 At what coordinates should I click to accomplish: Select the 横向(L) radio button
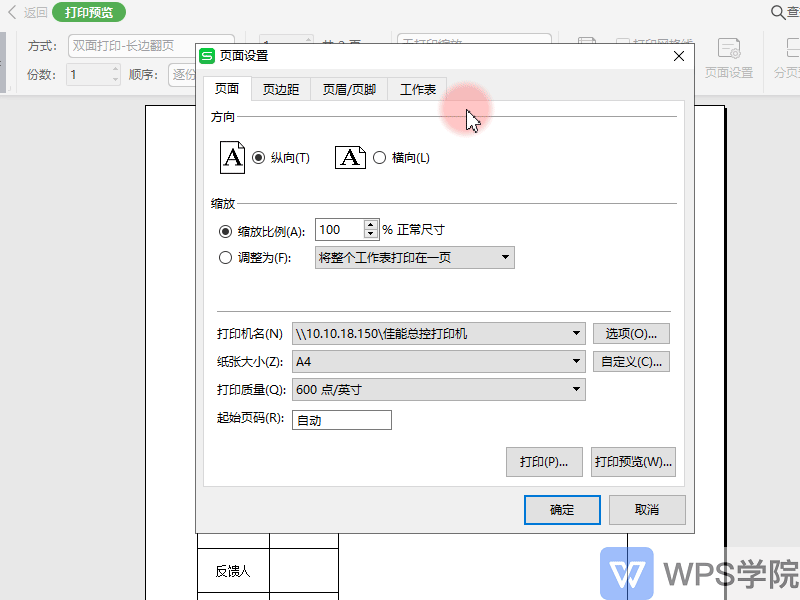click(x=379, y=158)
